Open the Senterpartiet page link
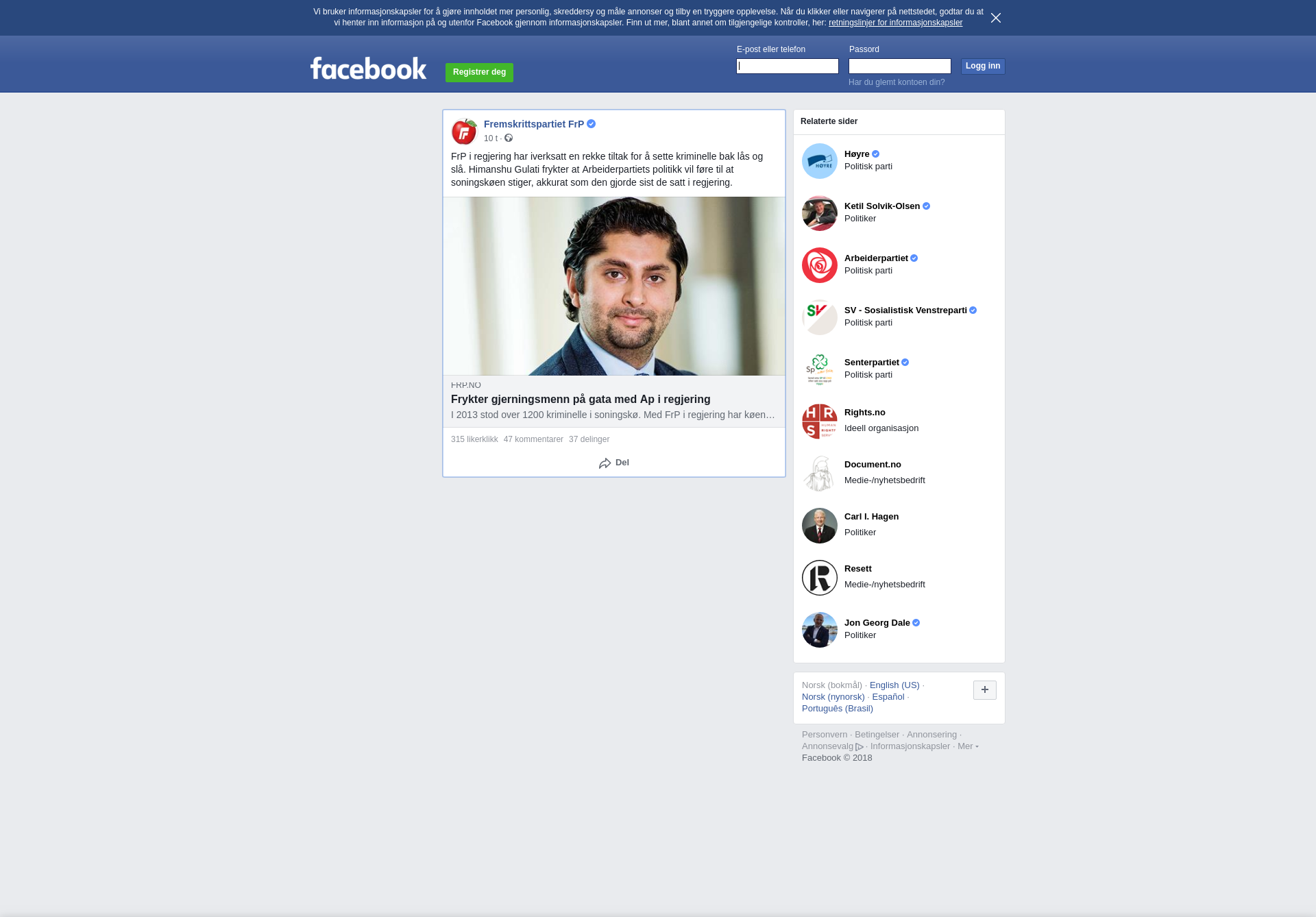The width and height of the screenshot is (1316, 917). [x=872, y=363]
